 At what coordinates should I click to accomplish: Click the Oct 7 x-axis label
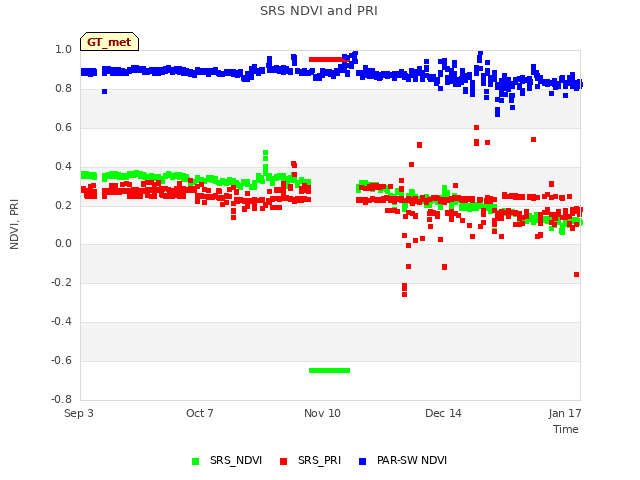click(200, 413)
